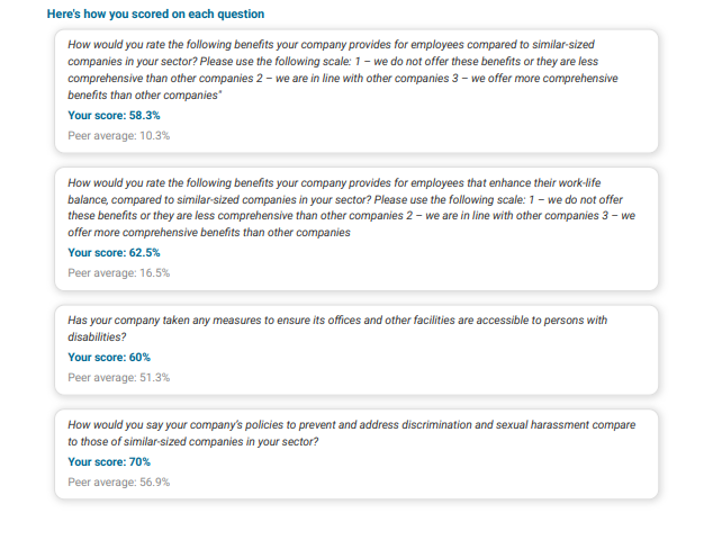Image resolution: width=704 pixels, height=540 pixels.
Task: Click 'Peer average: 56.9%' label
Action: click(x=119, y=482)
